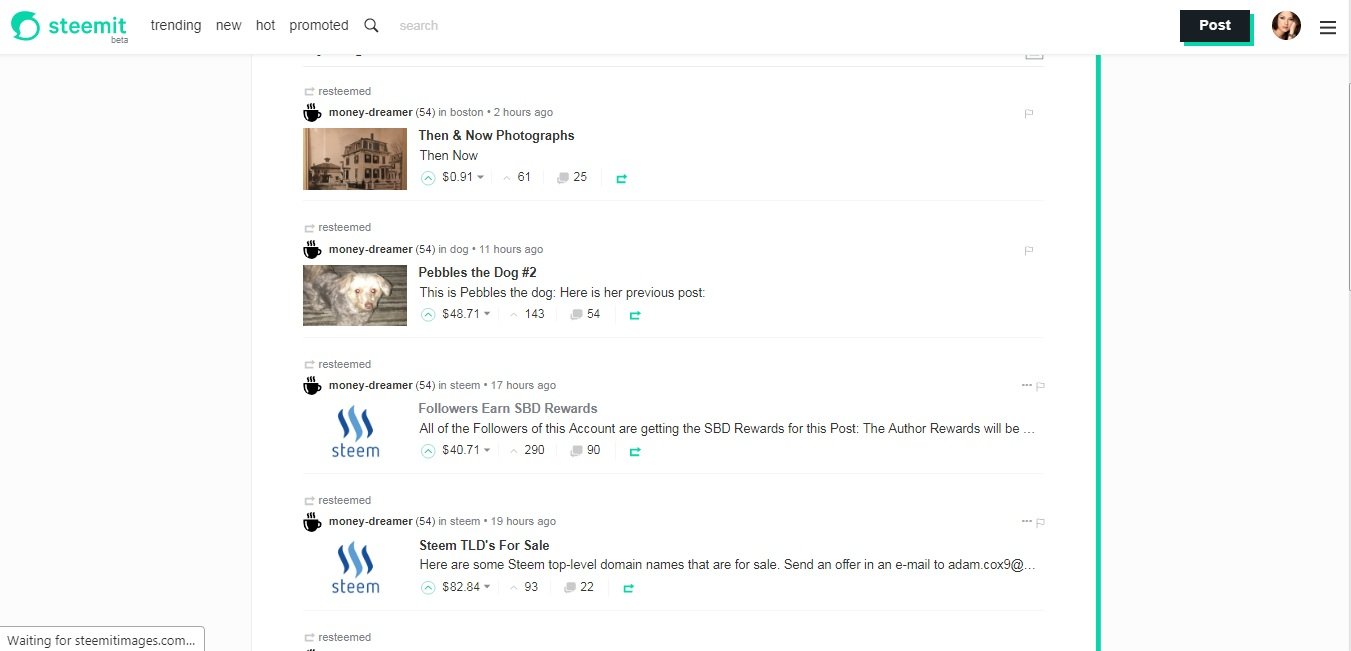The height and width of the screenshot is (651, 1351).
Task: Open the boston tag link
Action: (466, 113)
